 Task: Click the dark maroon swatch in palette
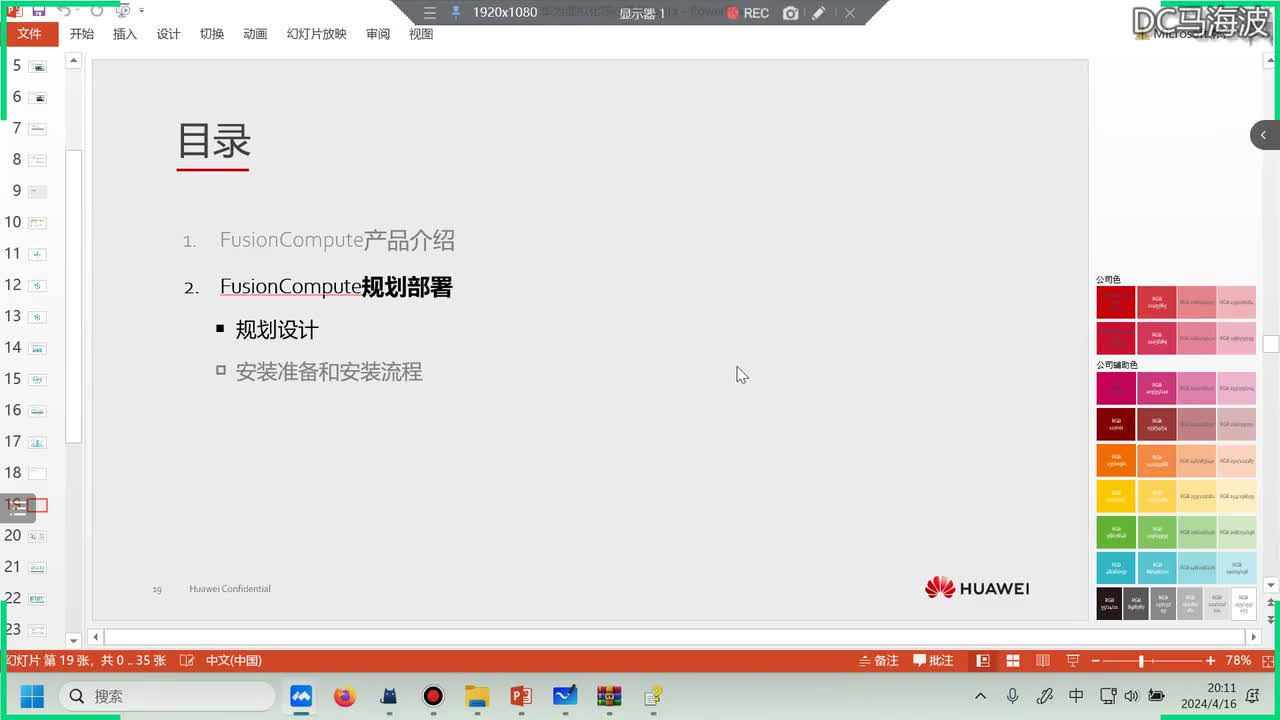click(1116, 424)
